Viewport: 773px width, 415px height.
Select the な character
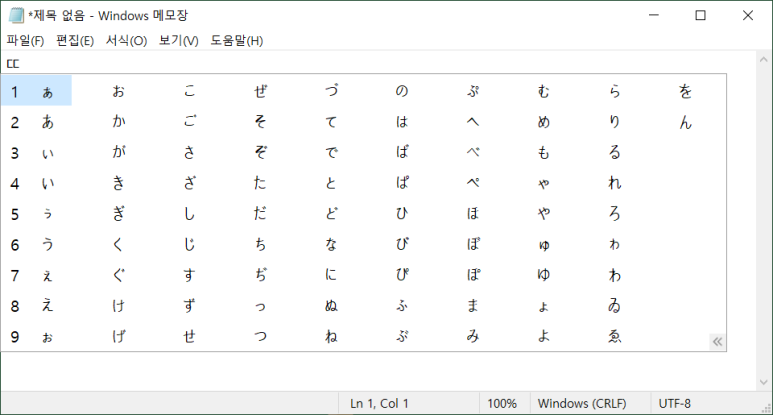pyautogui.click(x=331, y=244)
